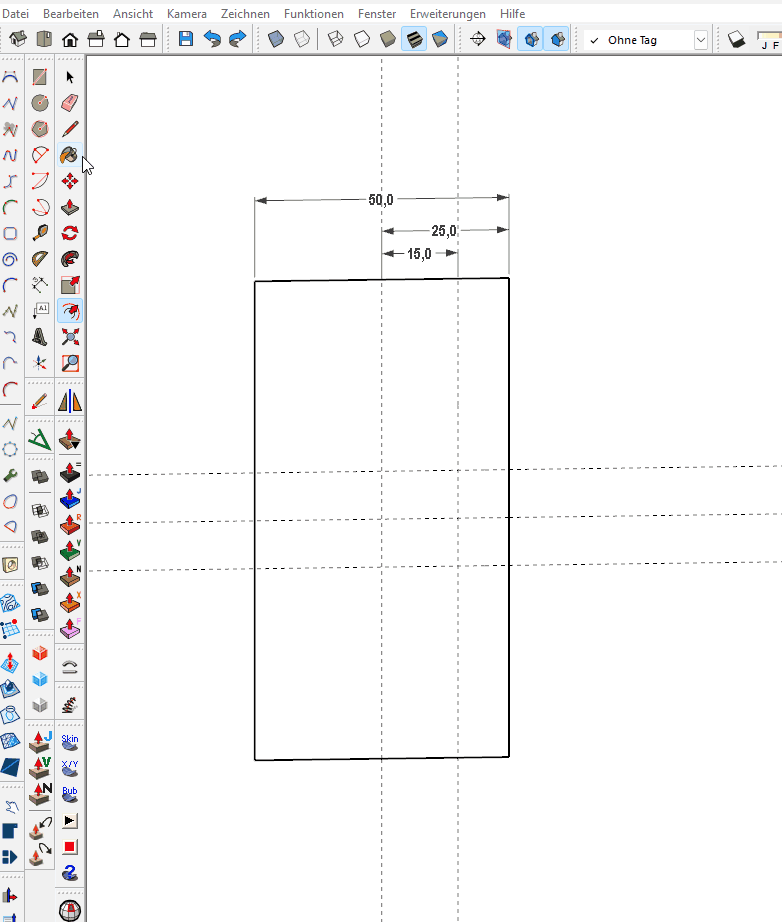This screenshot has height=922, width=782.
Task: Choose the Rotate tool
Action: (x=70, y=233)
